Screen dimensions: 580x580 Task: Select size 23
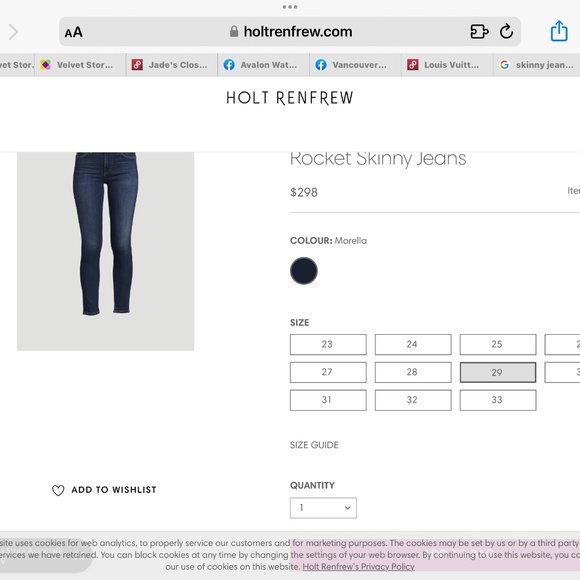[328, 344]
